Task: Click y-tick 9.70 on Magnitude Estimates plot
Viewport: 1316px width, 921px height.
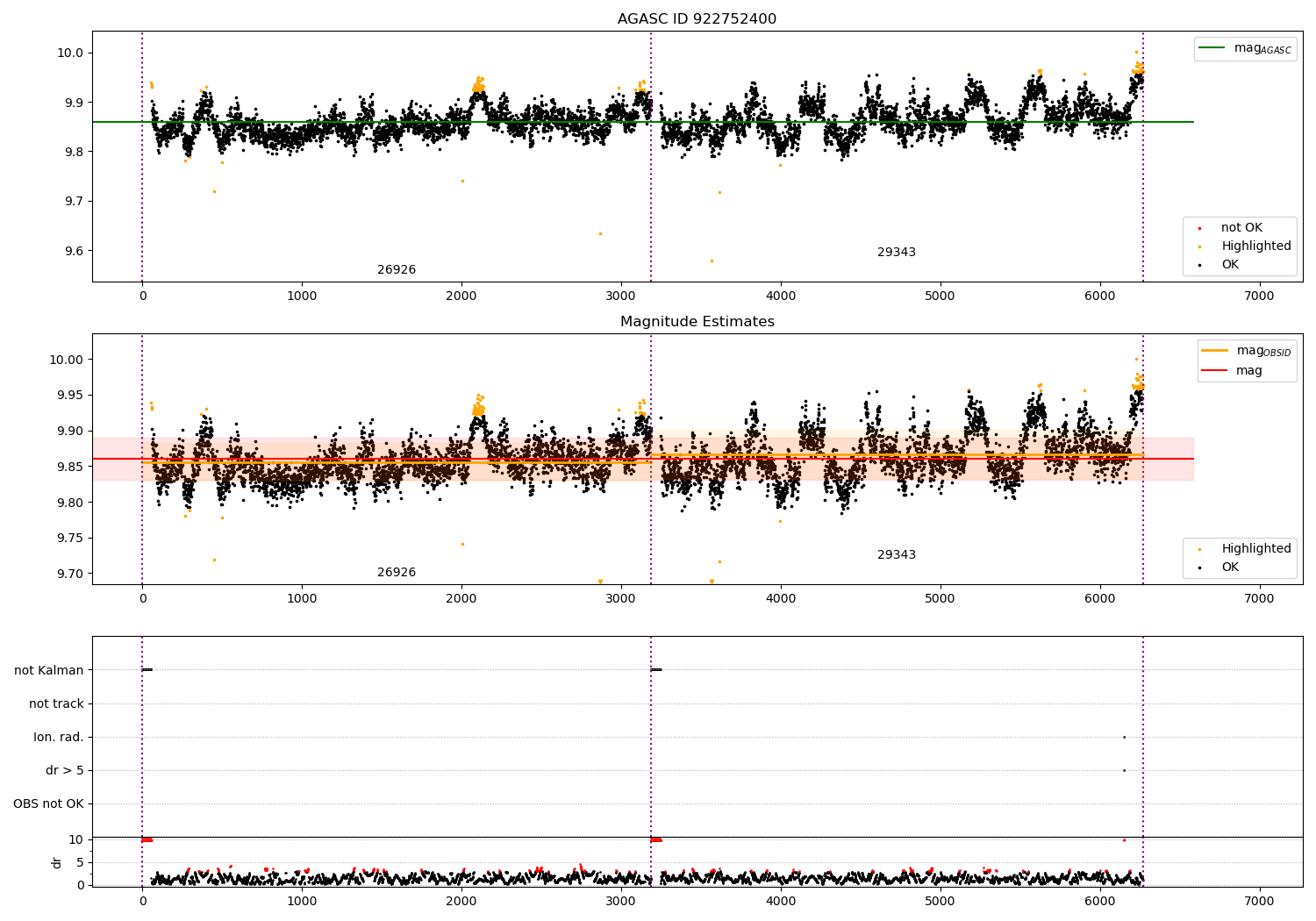Action: 70,575
